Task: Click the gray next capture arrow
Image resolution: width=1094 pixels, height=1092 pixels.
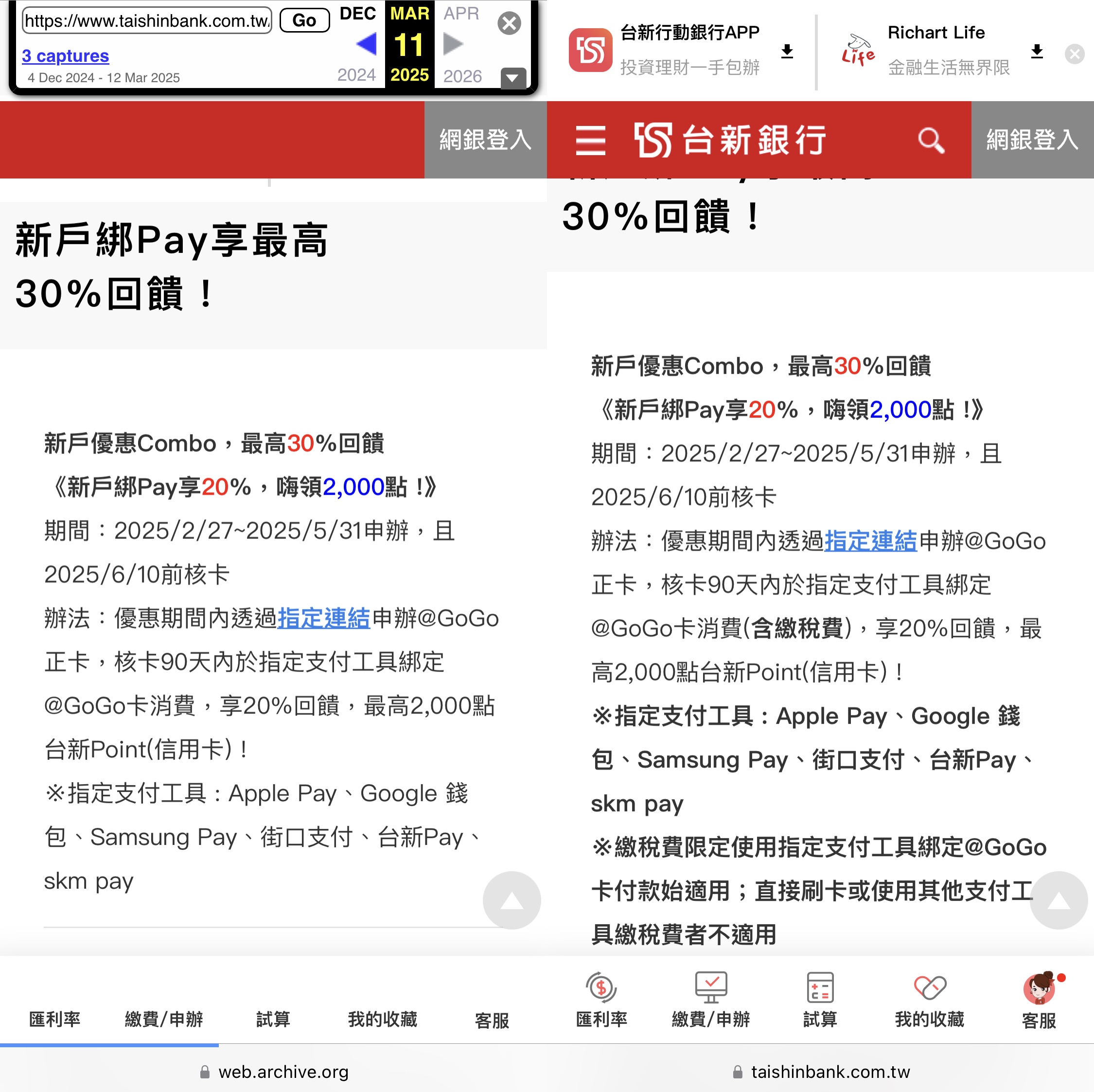Action: (x=453, y=44)
